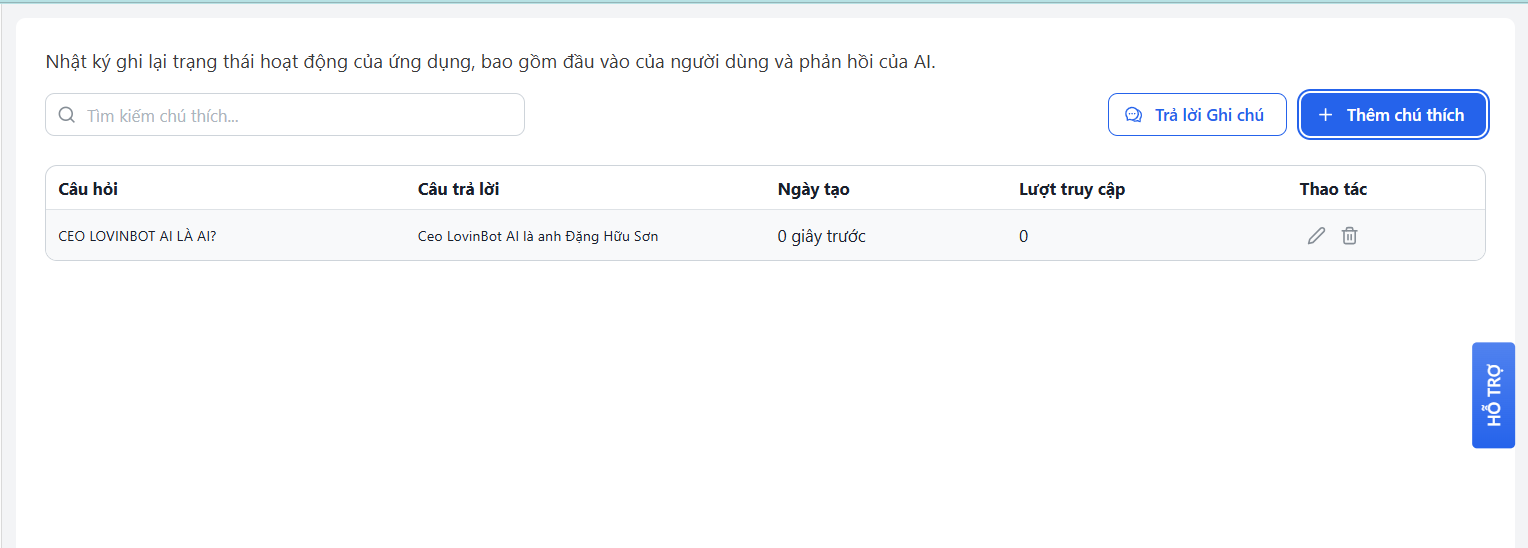Click the empty area below the annotations table

[x=700, y=400]
